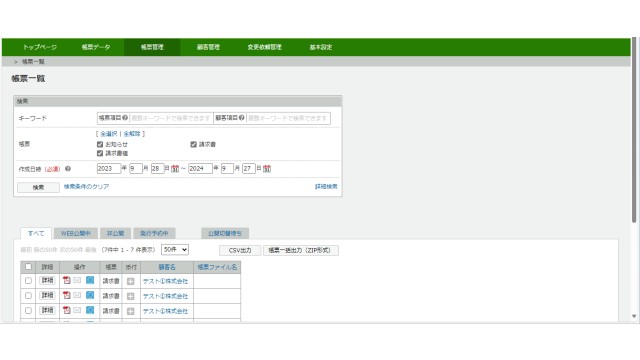This screenshot has height=360, width=640.
Task: Click 詳細 button in first row
Action: pyautogui.click(x=47, y=280)
